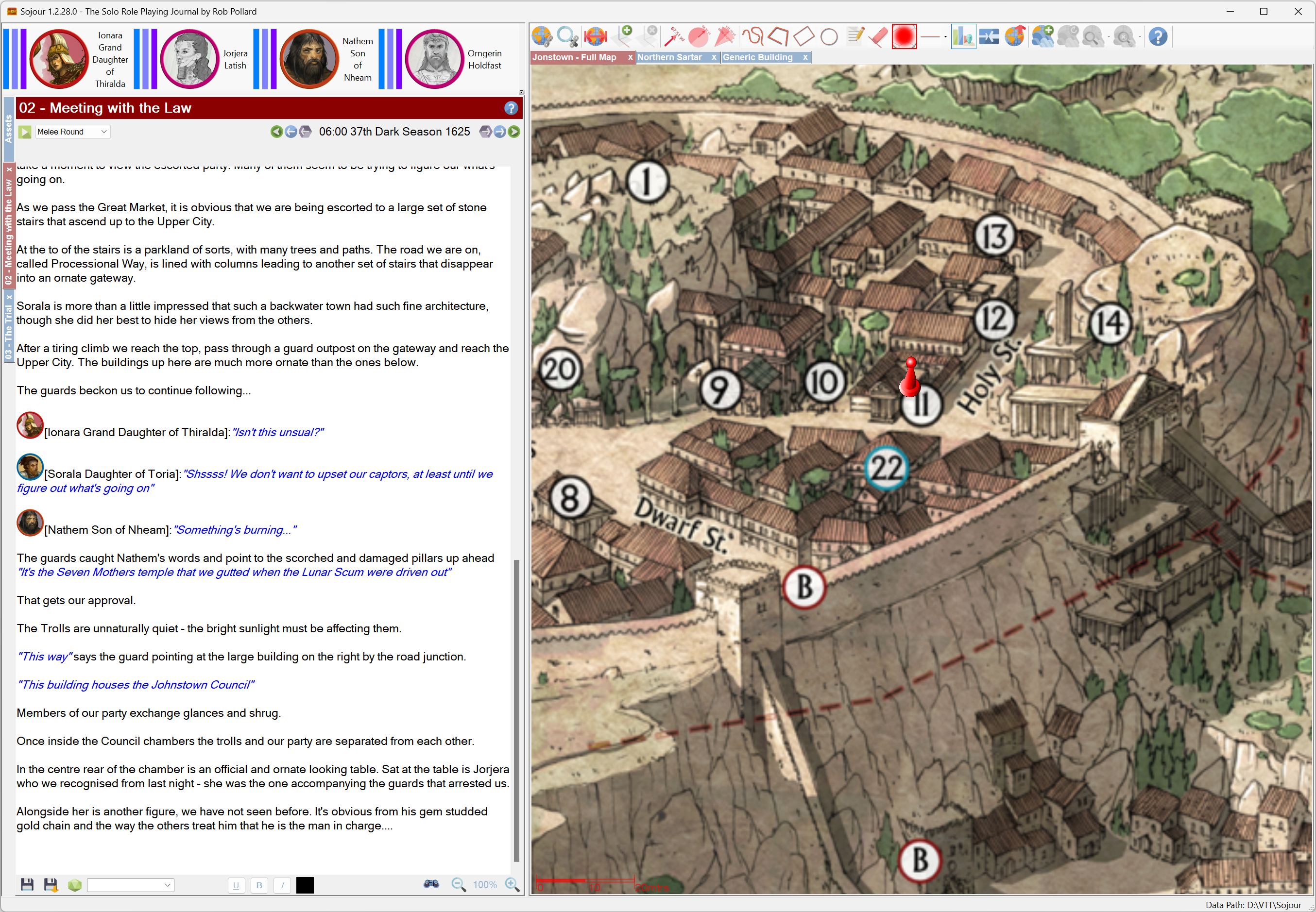1316x912 pixels.
Task: Select the circle drawing tool
Action: click(828, 37)
